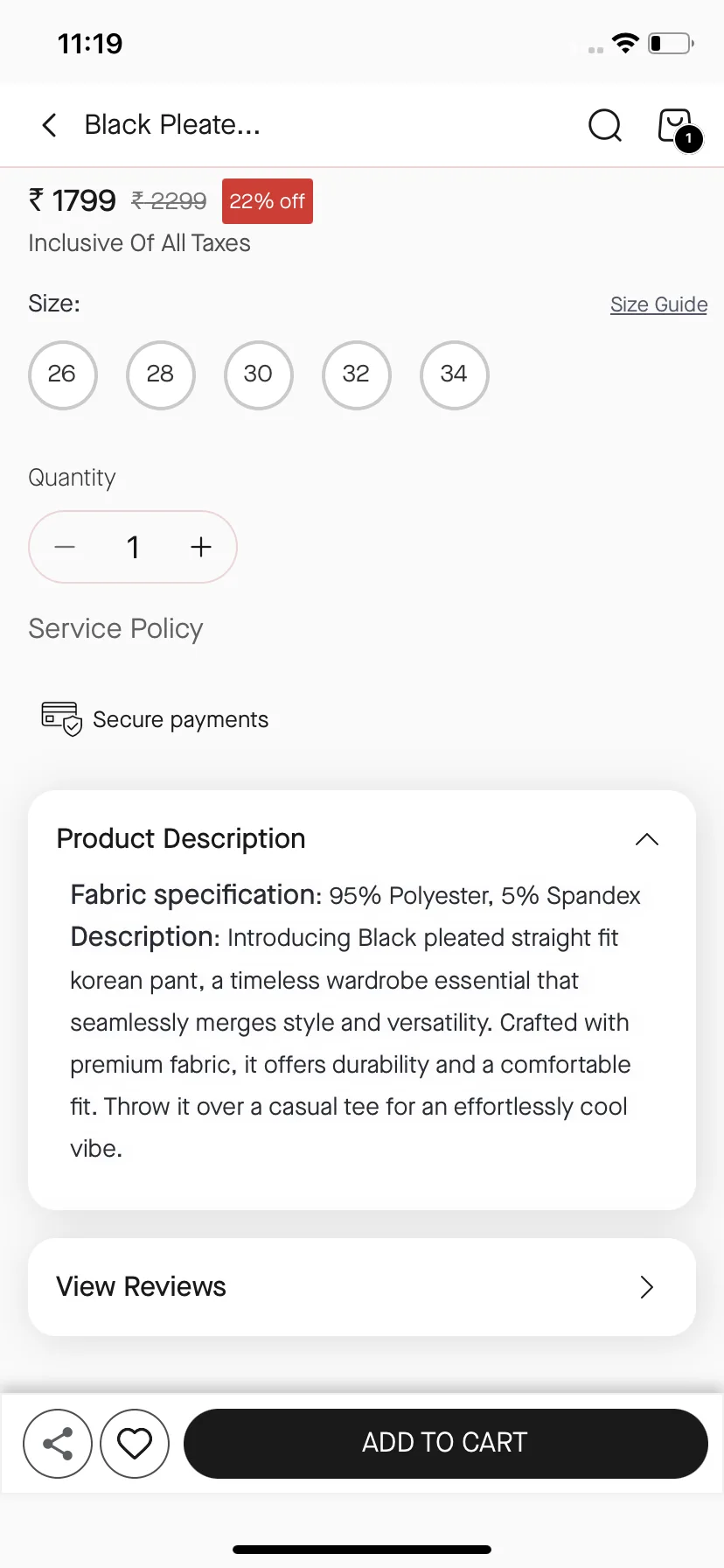Select size 34
The image size is (724, 1568).
pos(454,374)
